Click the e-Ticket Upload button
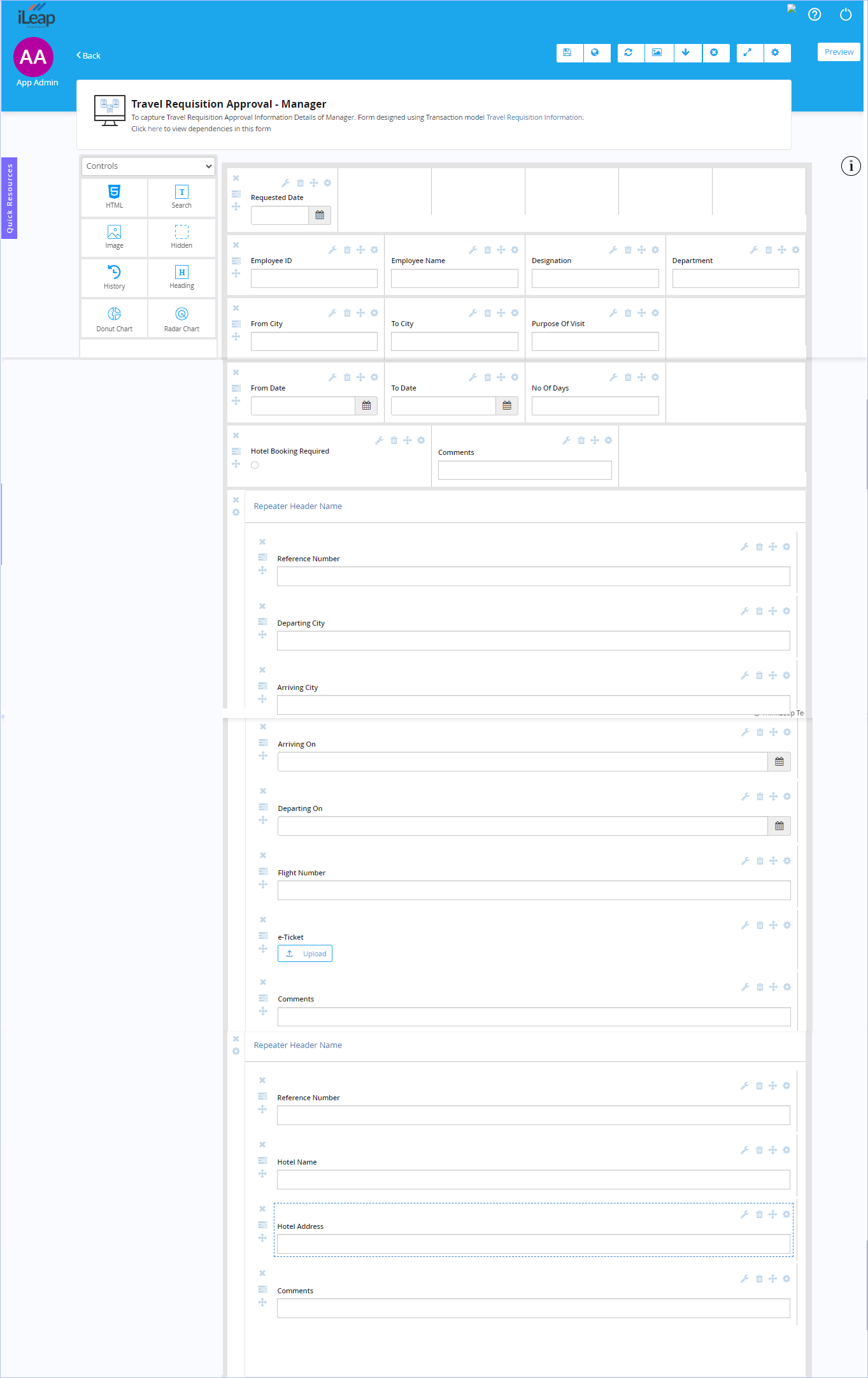868x1378 pixels. click(305, 954)
